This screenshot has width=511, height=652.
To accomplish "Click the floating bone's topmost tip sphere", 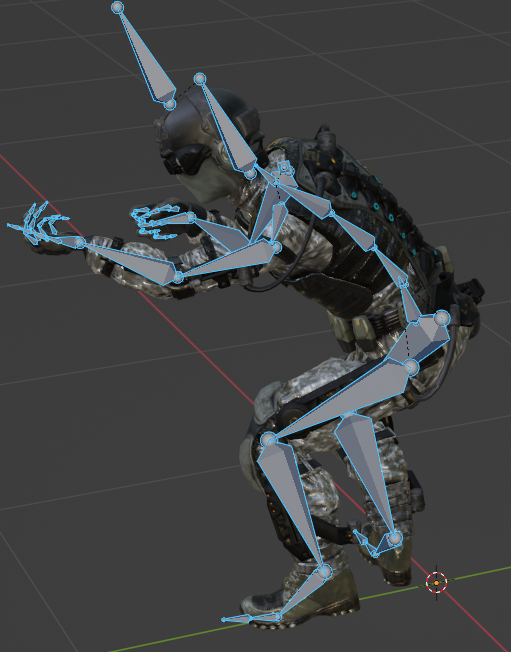I will [x=118, y=7].
